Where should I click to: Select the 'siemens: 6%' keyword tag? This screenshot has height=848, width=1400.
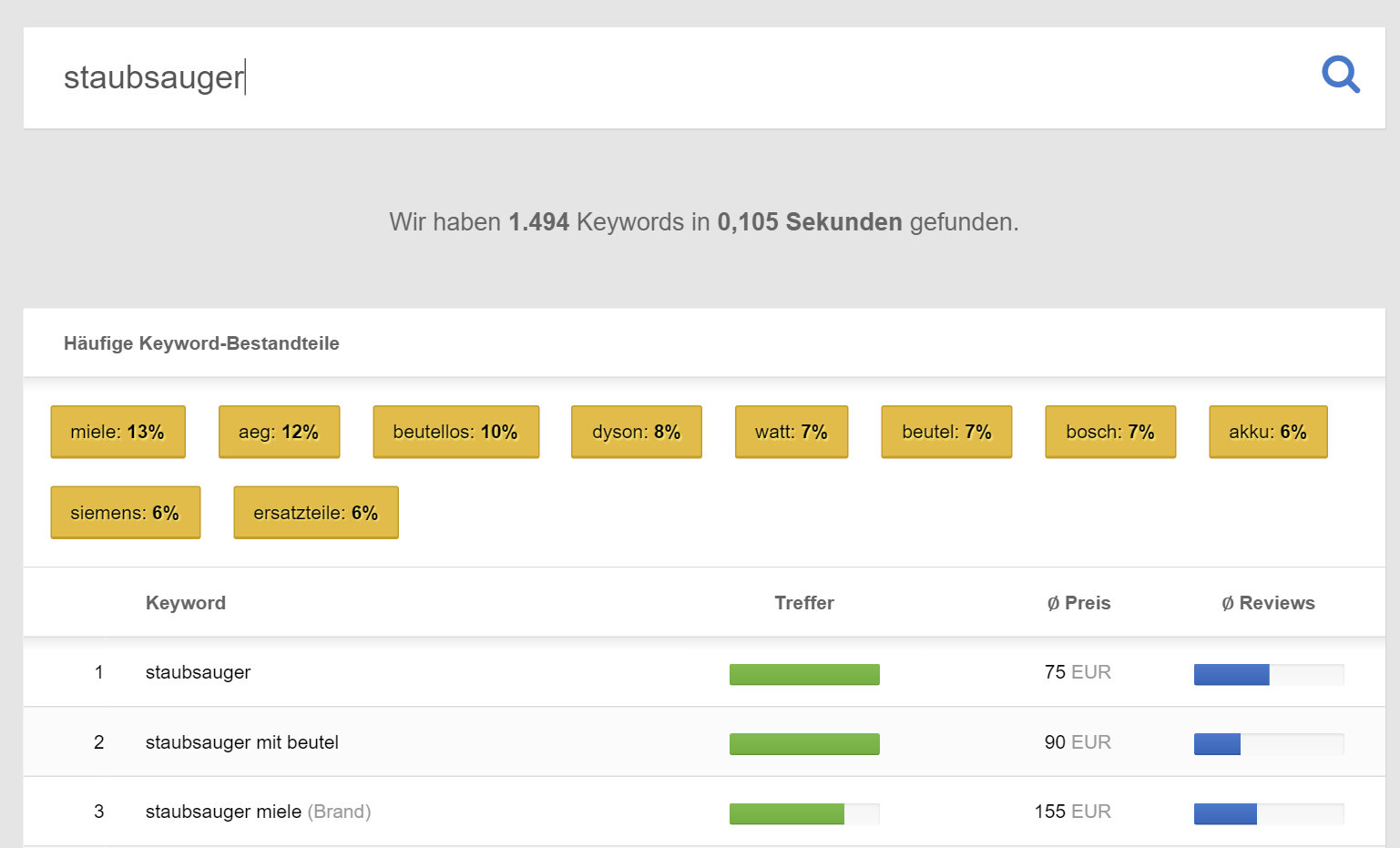click(125, 513)
